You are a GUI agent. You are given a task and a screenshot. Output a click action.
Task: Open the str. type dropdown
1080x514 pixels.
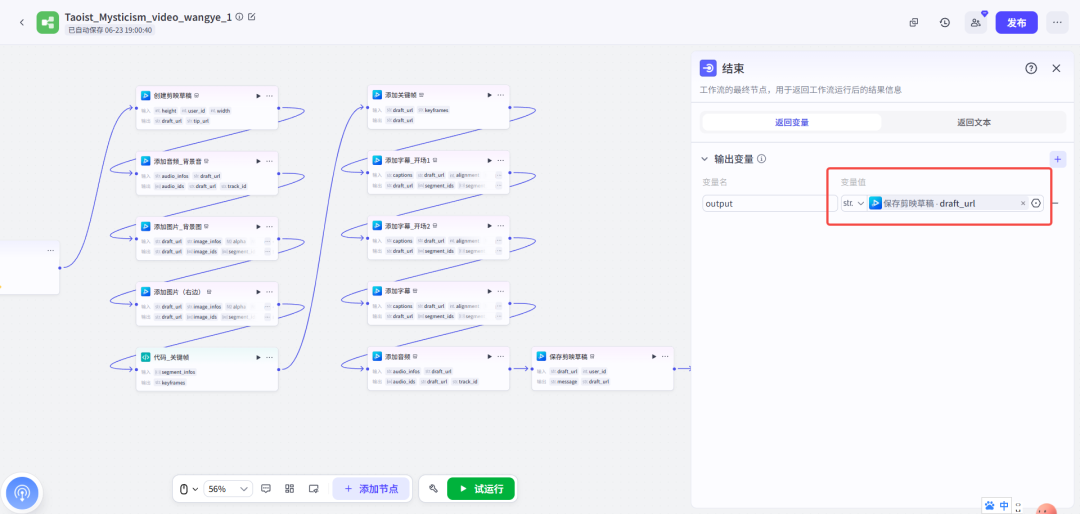pyautogui.click(x=854, y=203)
